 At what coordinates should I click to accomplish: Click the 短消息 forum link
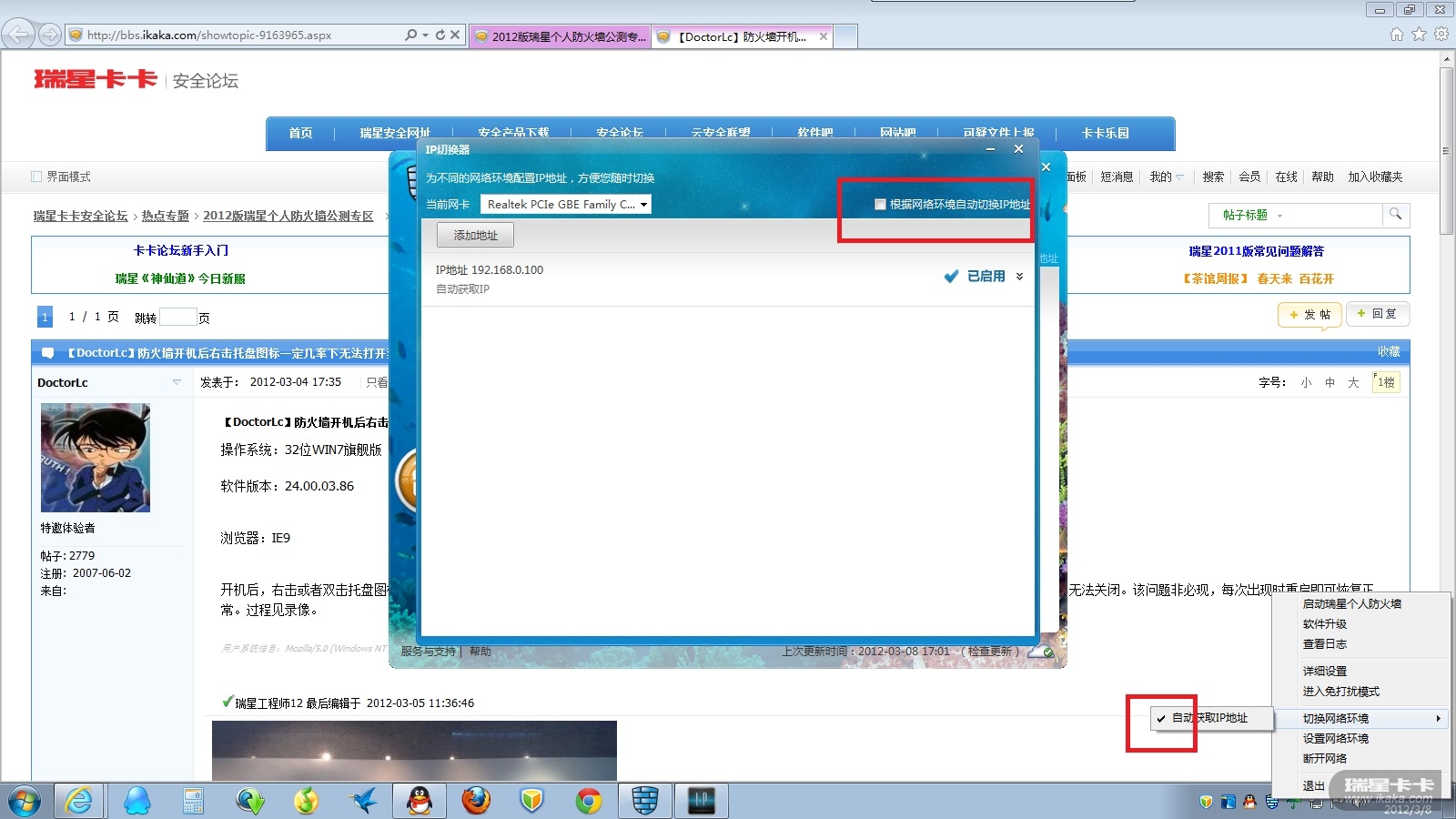click(1117, 177)
